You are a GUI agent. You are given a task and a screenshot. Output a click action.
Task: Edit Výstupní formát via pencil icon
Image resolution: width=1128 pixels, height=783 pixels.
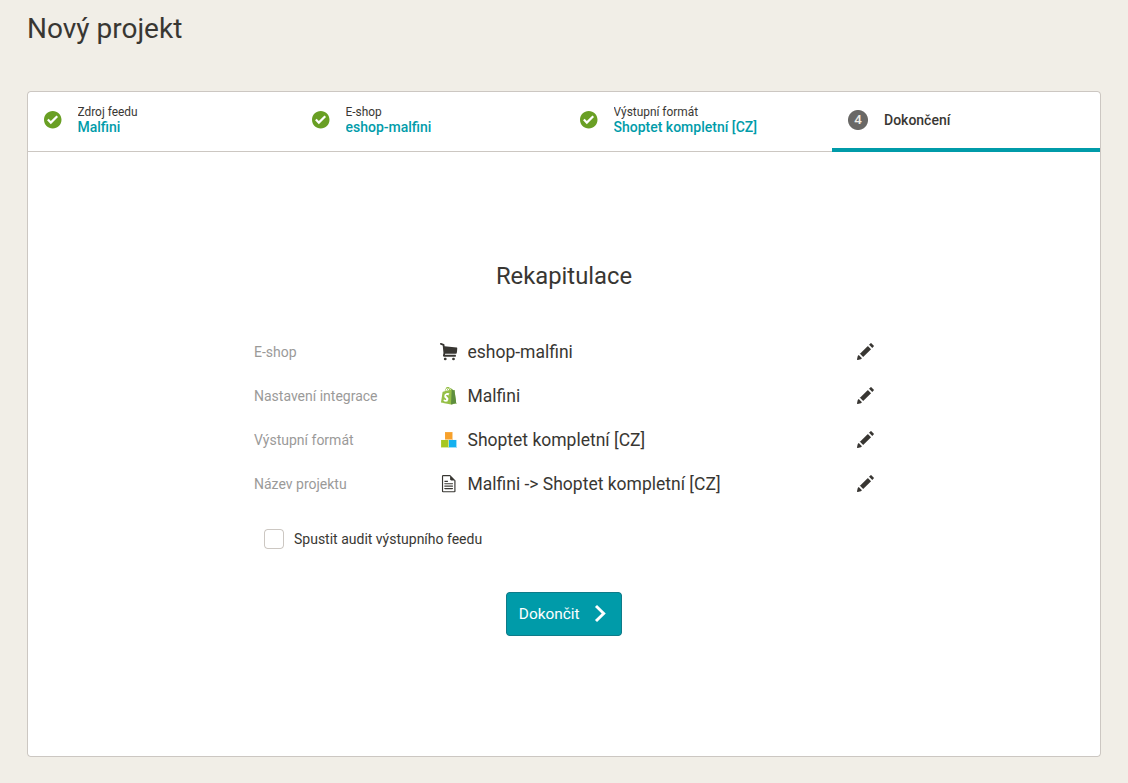[x=865, y=440]
